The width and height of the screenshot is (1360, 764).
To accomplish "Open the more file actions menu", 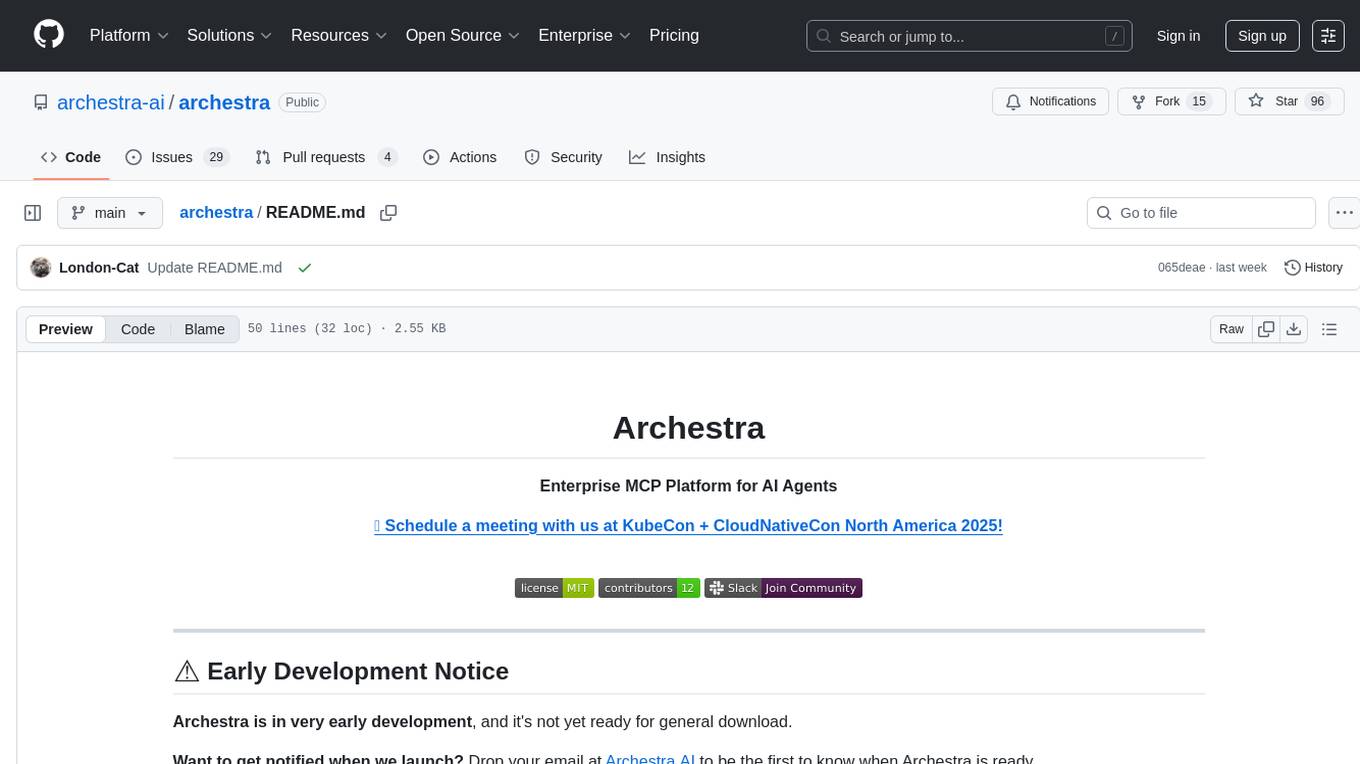I will point(1345,213).
